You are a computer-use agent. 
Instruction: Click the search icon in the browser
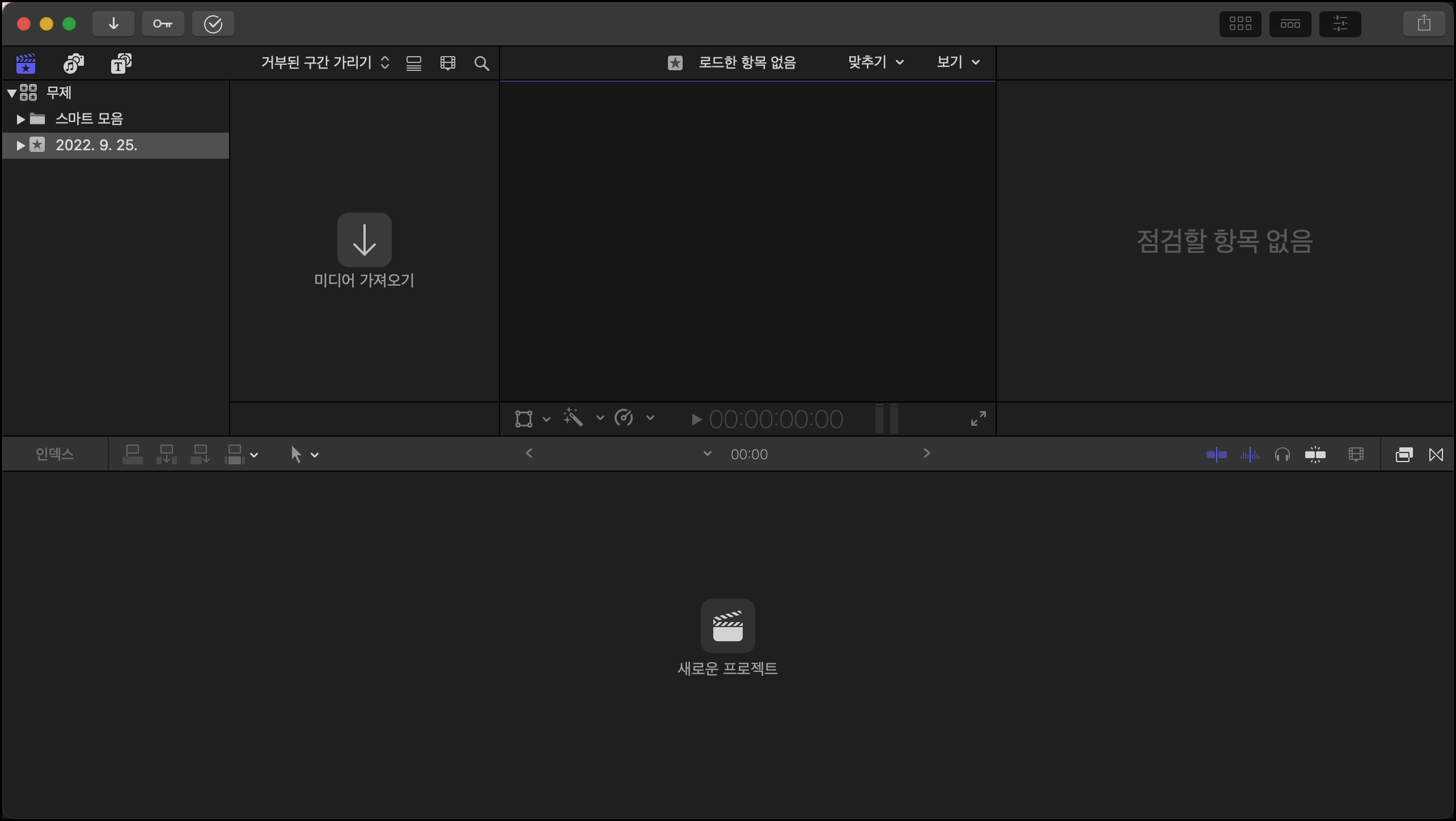tap(481, 63)
